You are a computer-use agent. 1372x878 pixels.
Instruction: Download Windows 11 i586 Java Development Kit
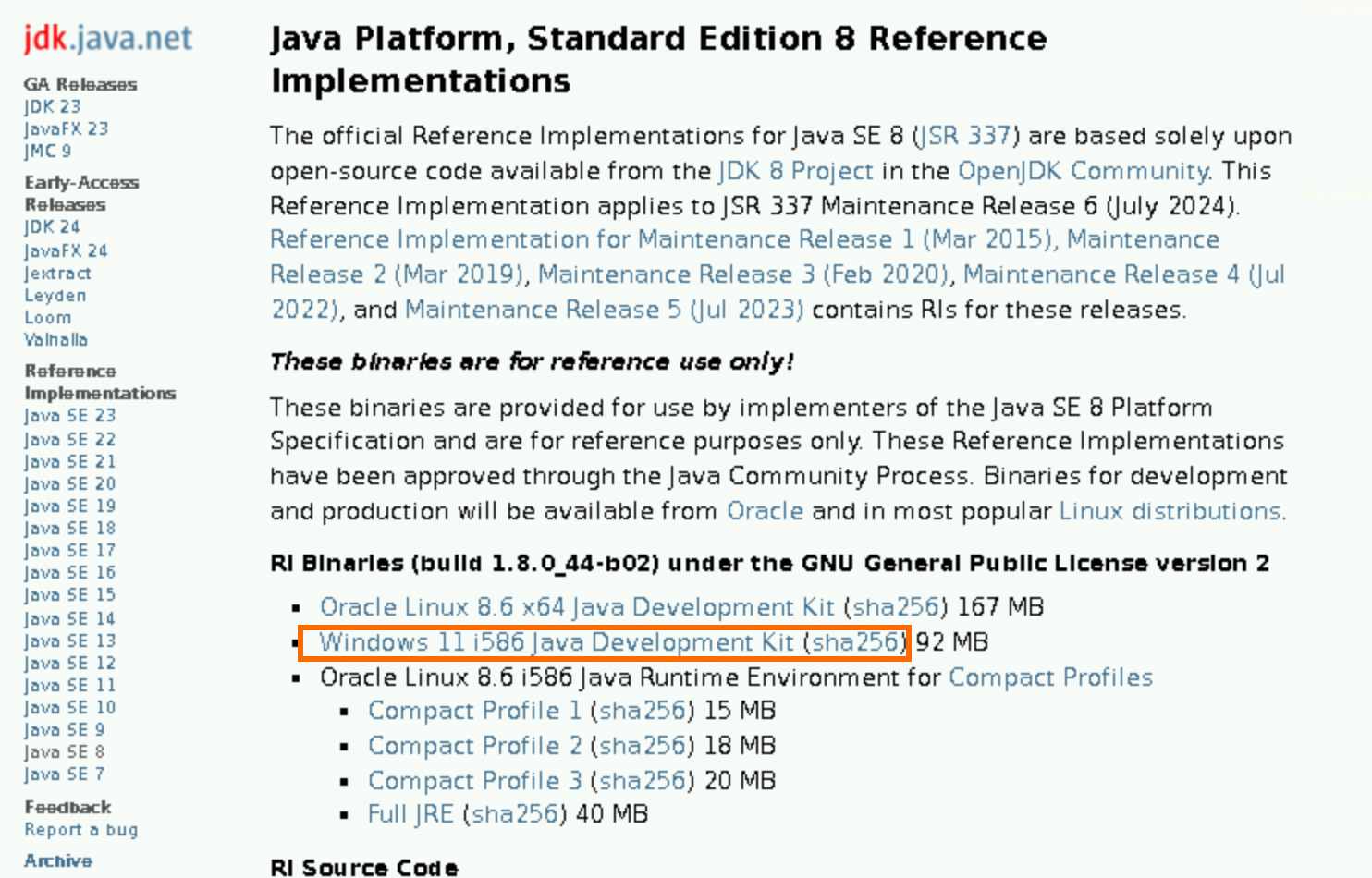tap(557, 642)
